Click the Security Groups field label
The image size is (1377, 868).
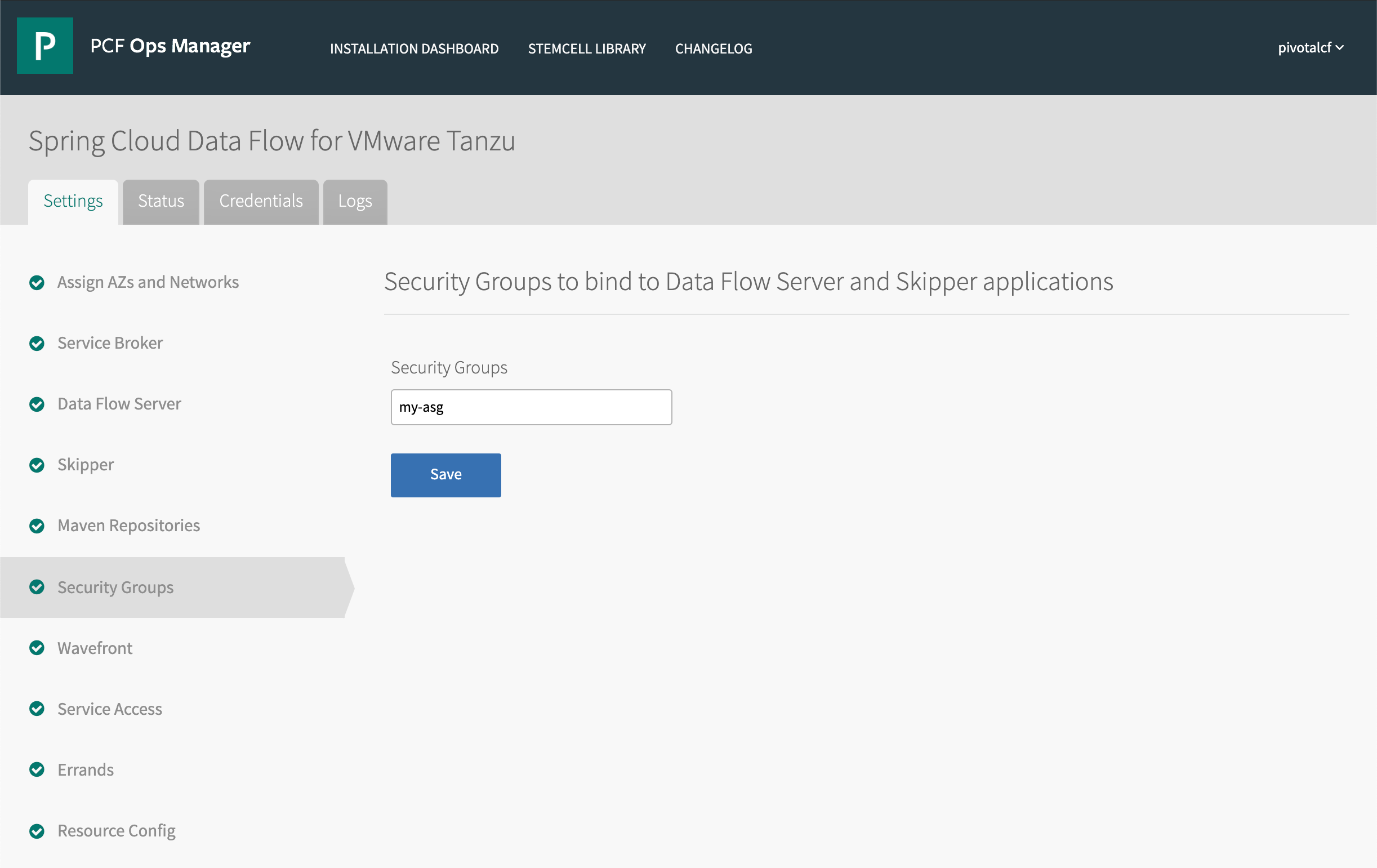(x=449, y=368)
